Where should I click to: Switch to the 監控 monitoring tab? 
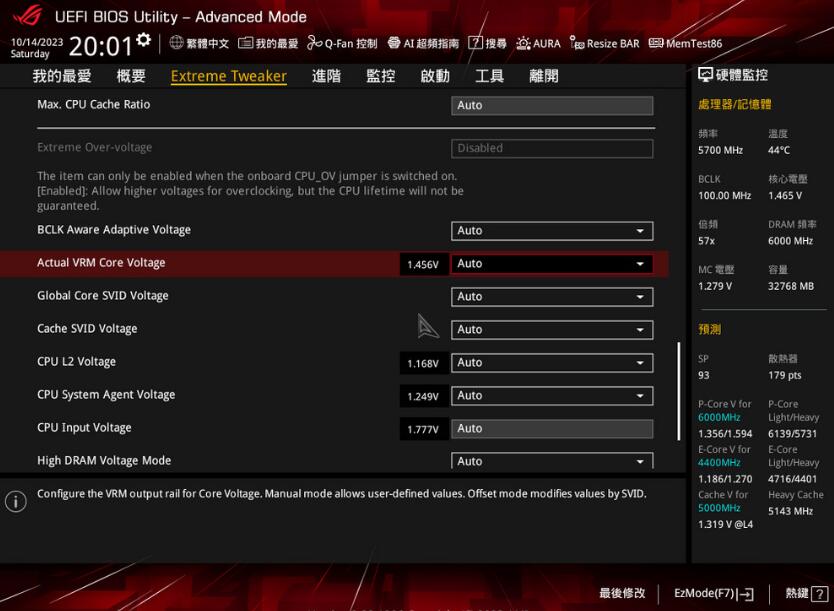380,75
